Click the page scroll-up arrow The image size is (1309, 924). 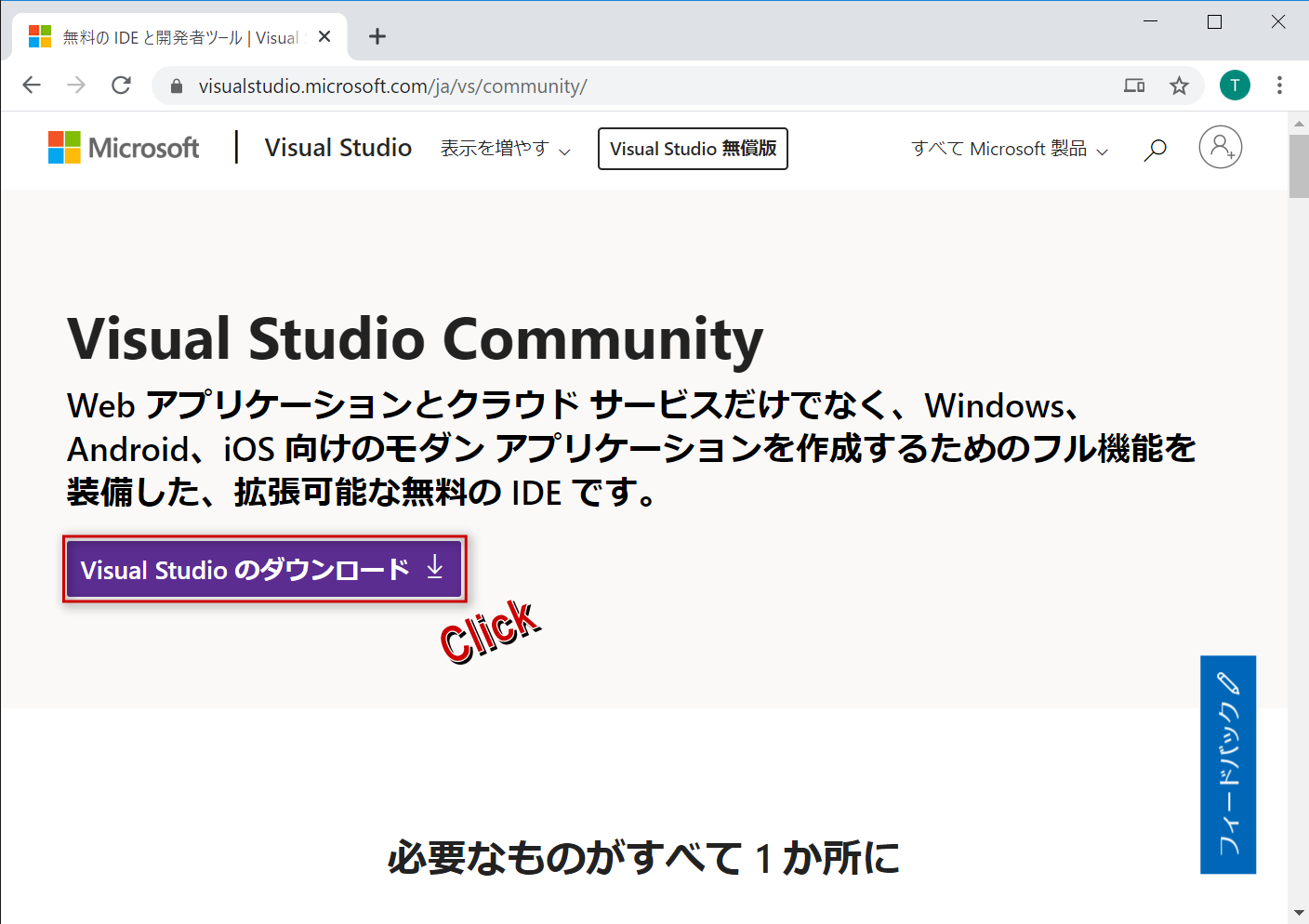(1299, 123)
